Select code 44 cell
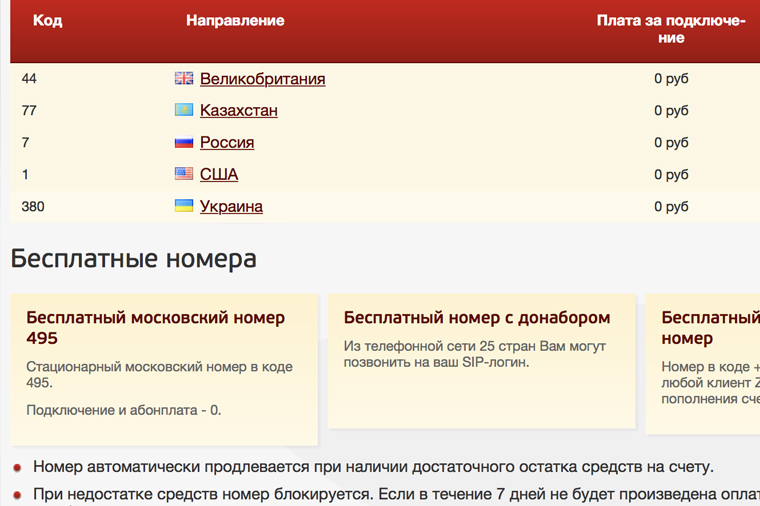 pos(29,79)
